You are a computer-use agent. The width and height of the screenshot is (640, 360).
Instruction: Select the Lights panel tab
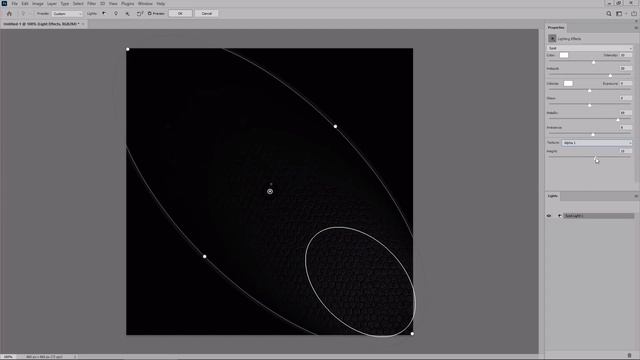(553, 196)
